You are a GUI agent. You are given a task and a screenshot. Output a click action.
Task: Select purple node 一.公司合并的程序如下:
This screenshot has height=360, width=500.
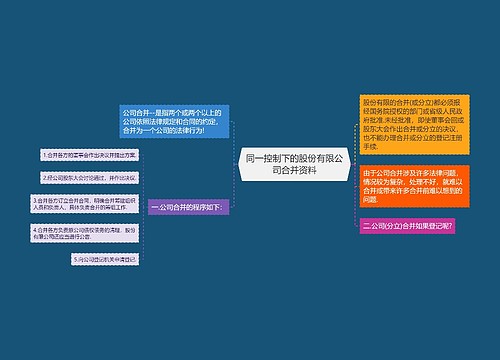pos(188,207)
